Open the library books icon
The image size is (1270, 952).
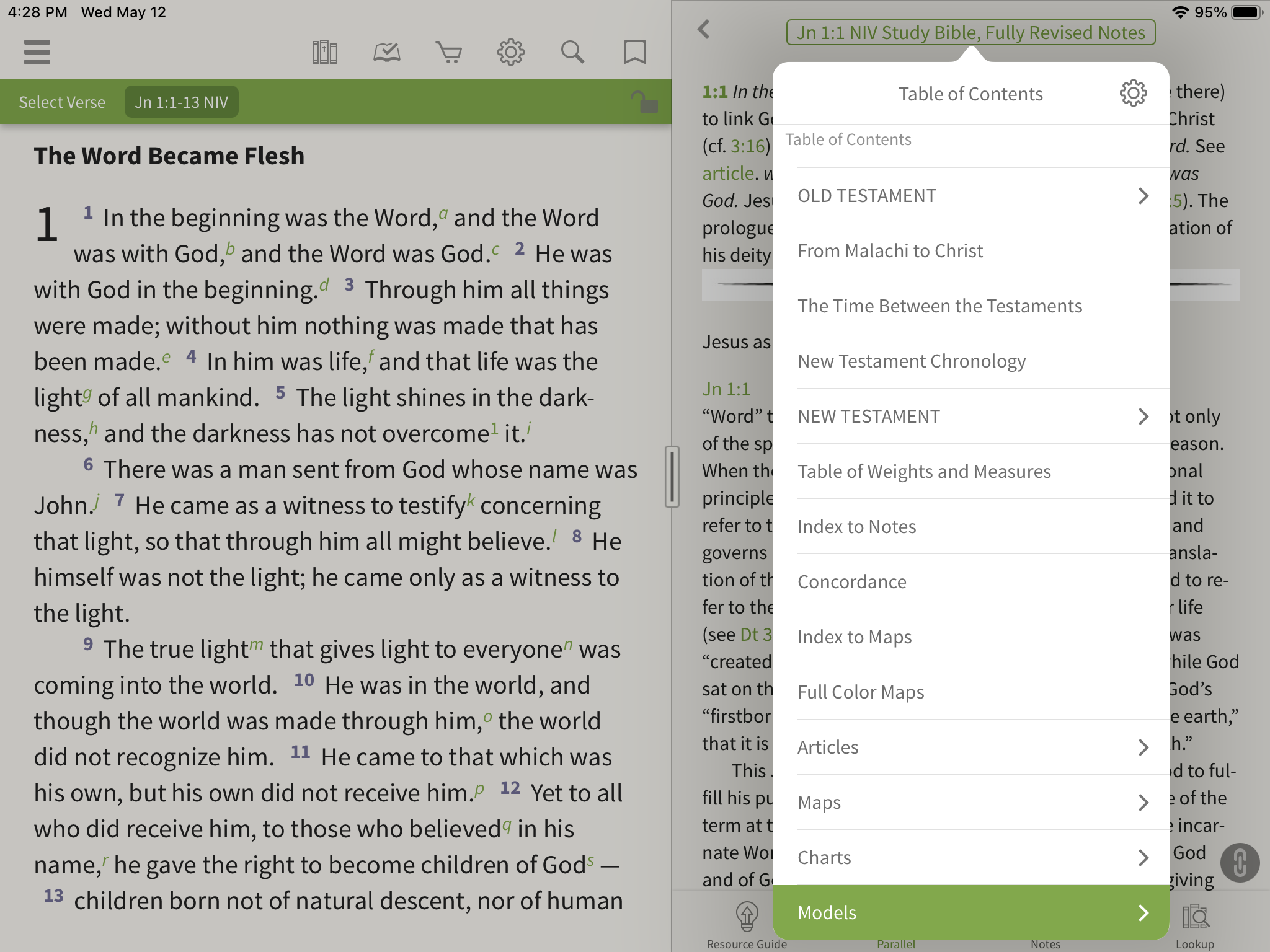324,52
